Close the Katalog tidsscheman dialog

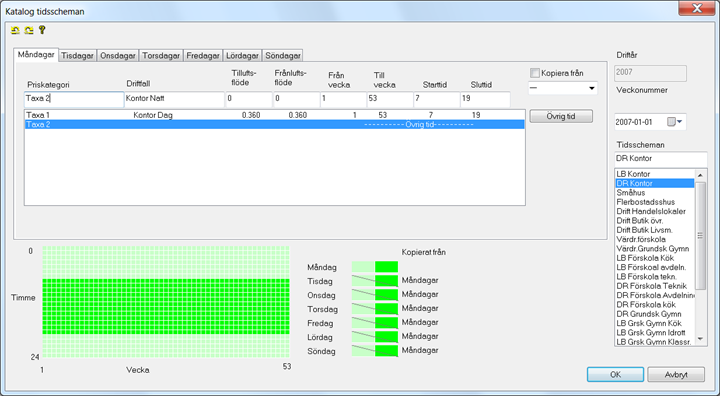coord(697,9)
